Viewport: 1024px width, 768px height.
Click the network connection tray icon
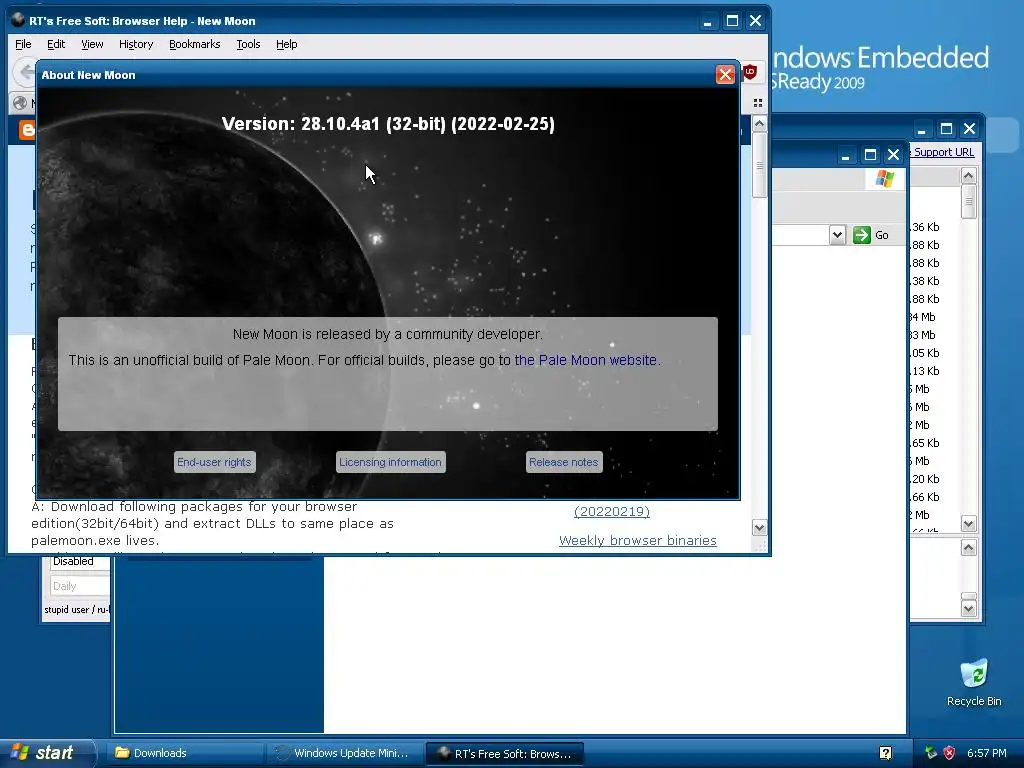tap(931, 753)
